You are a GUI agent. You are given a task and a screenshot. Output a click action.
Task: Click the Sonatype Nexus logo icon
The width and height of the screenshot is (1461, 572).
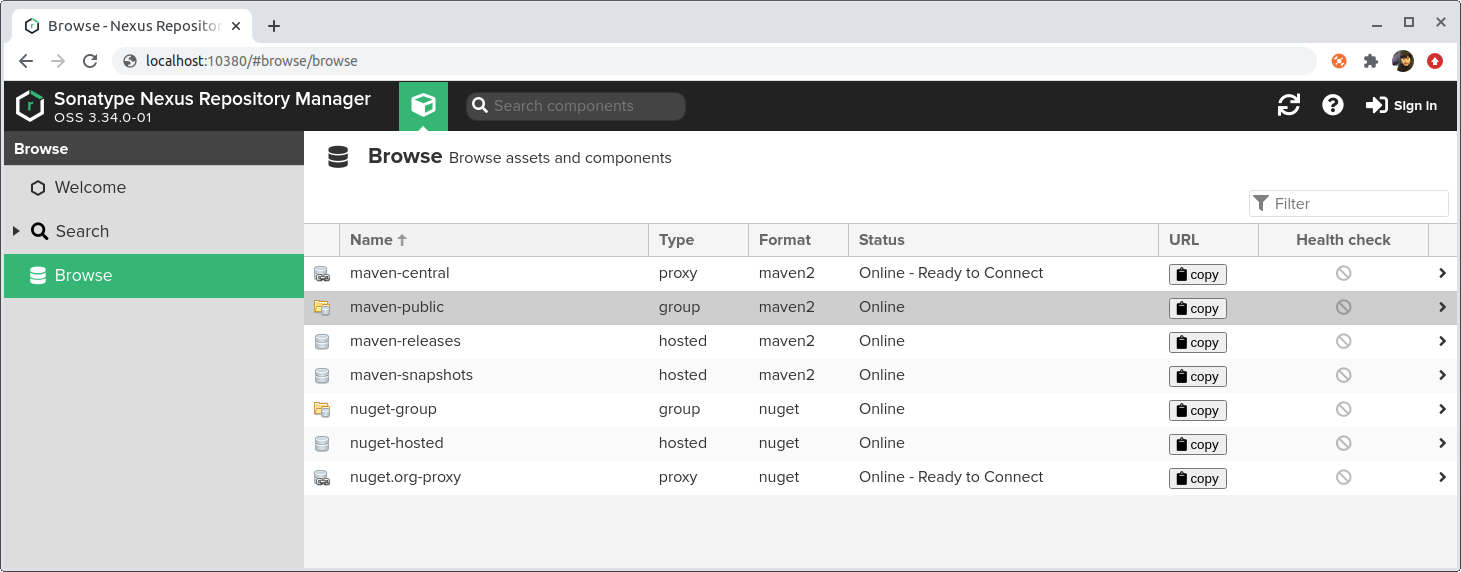tap(31, 106)
